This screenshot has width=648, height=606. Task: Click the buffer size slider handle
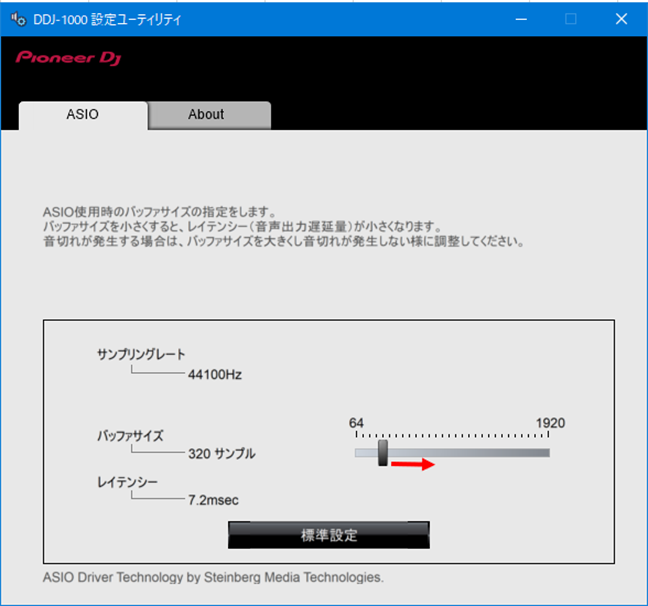click(383, 453)
